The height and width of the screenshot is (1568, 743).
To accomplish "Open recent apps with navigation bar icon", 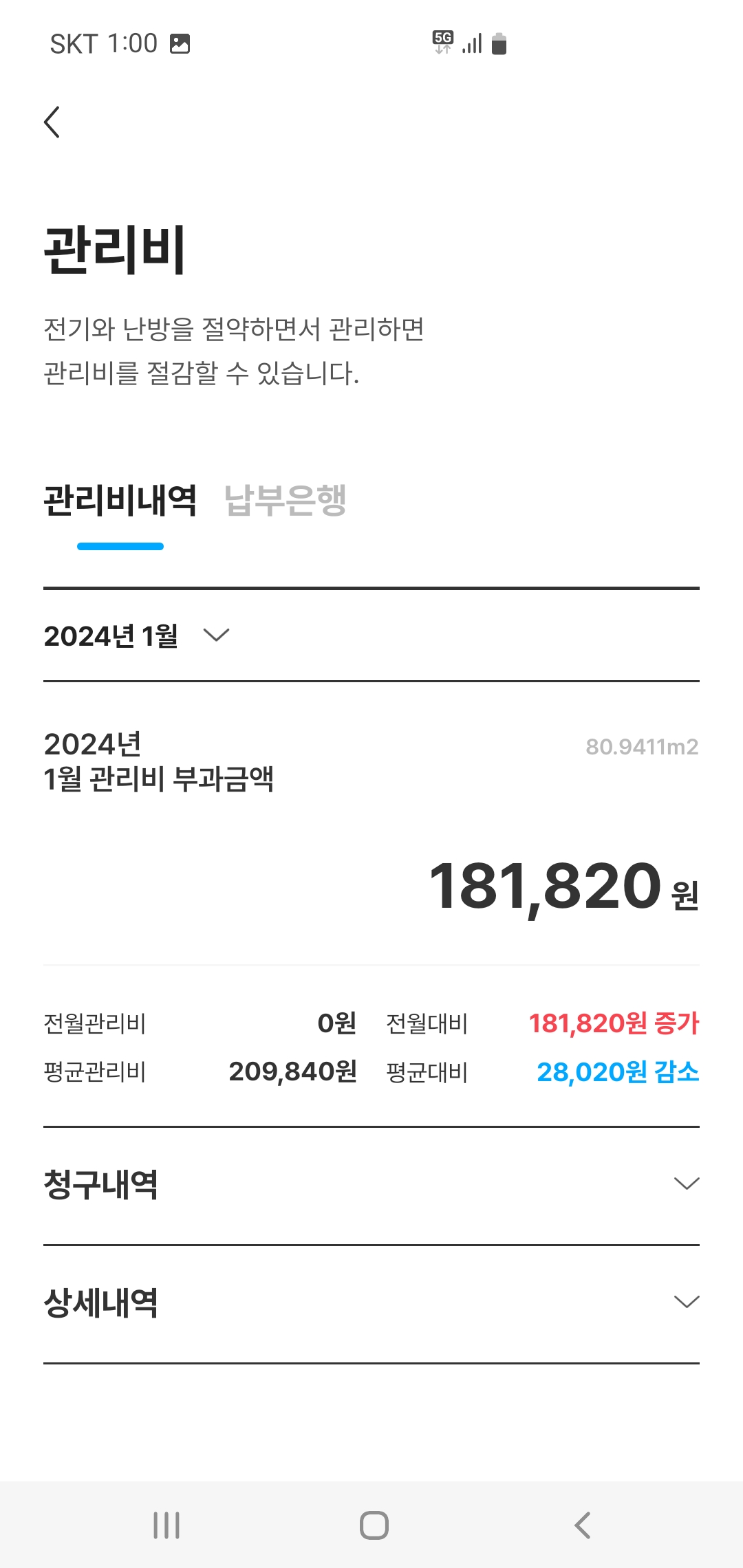I will [166, 1525].
